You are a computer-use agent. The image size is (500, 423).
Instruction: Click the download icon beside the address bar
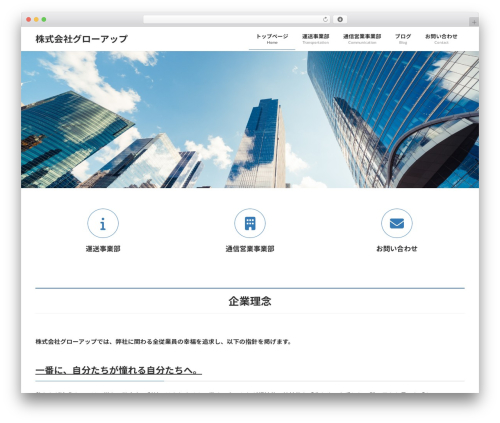(x=340, y=19)
